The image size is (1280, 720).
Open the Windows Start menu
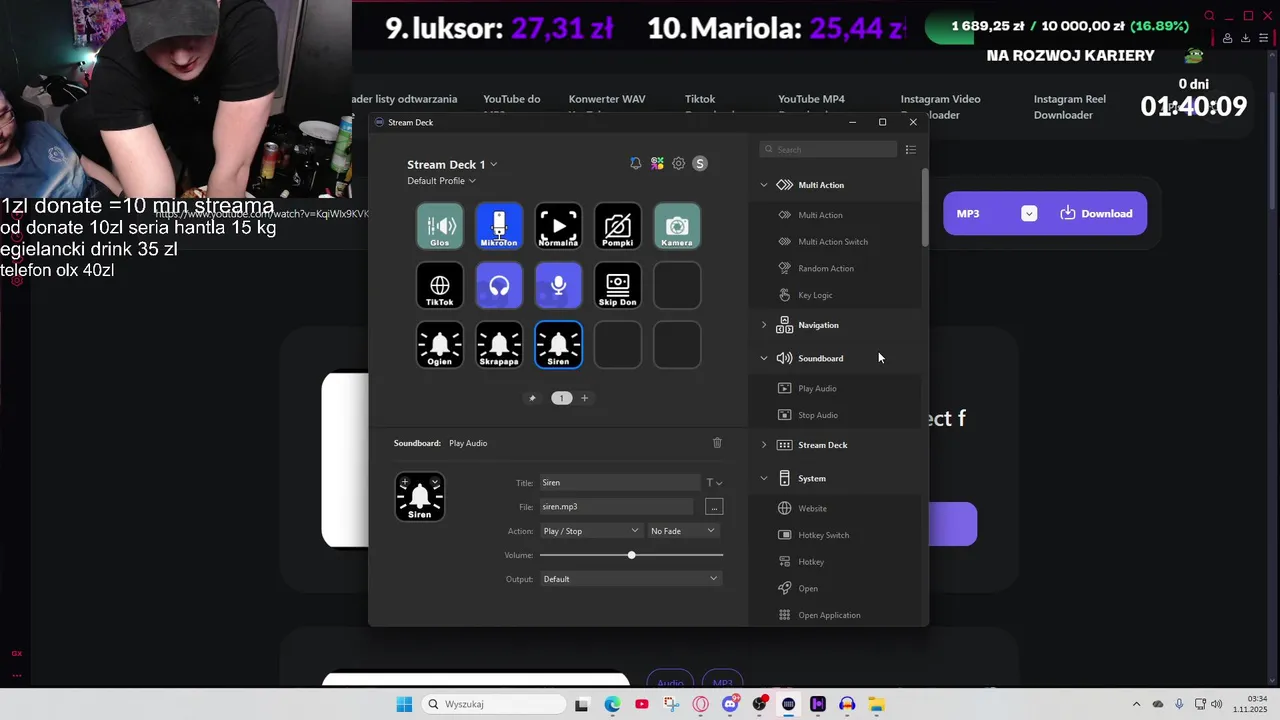coord(404,704)
